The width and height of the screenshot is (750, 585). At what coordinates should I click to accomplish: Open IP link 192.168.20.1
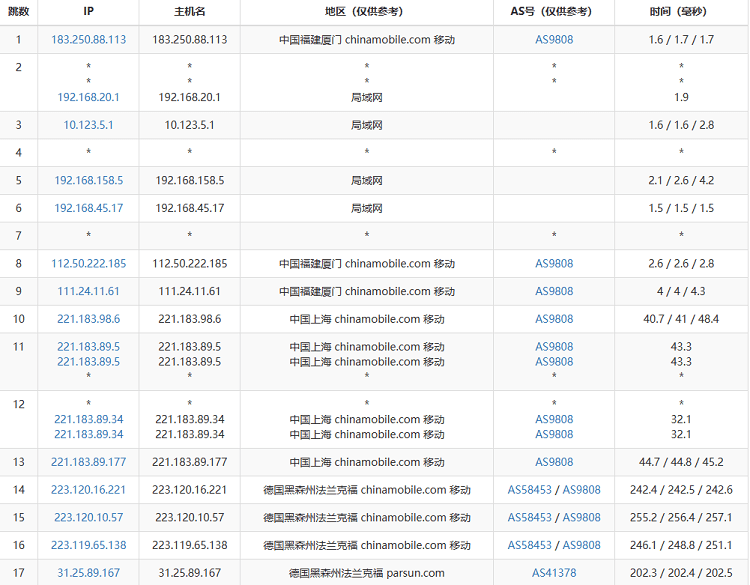click(x=88, y=97)
